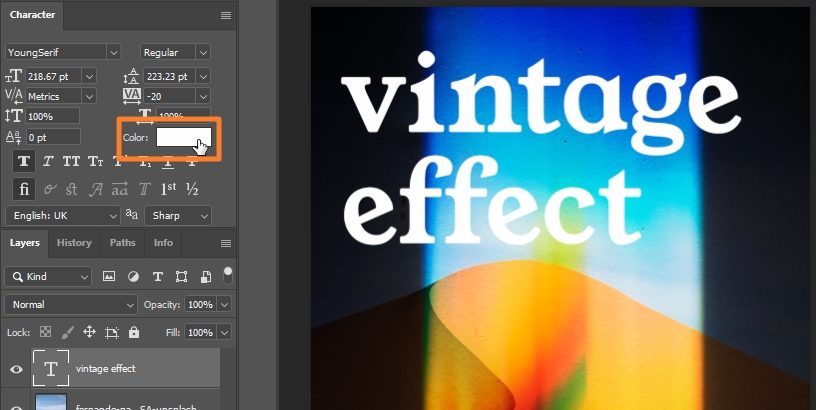This screenshot has height=410, width=816.
Task: Filter layers by shape layers
Action: coord(181,276)
